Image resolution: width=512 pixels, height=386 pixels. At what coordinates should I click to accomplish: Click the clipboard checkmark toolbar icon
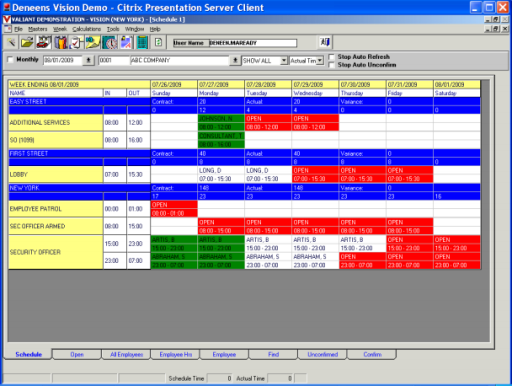pos(77,43)
